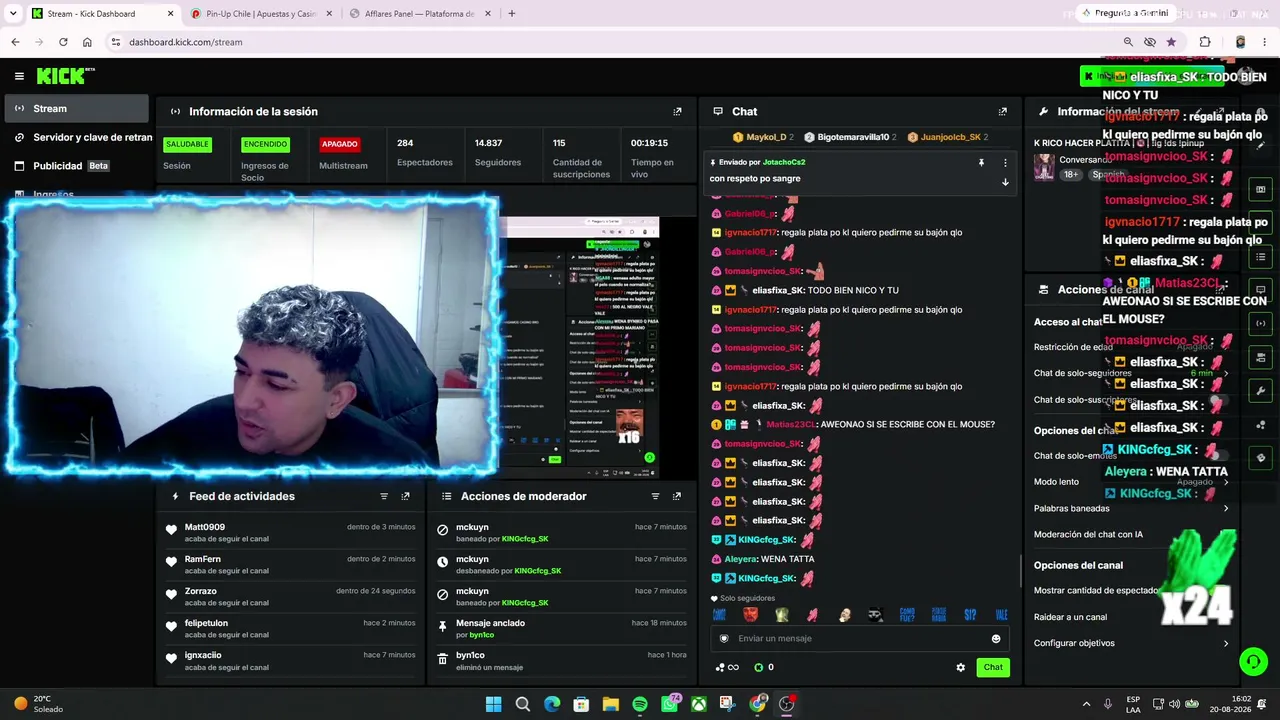Open a new browser tab
Image resolution: width=1280 pixels, height=720 pixels.
511,14
